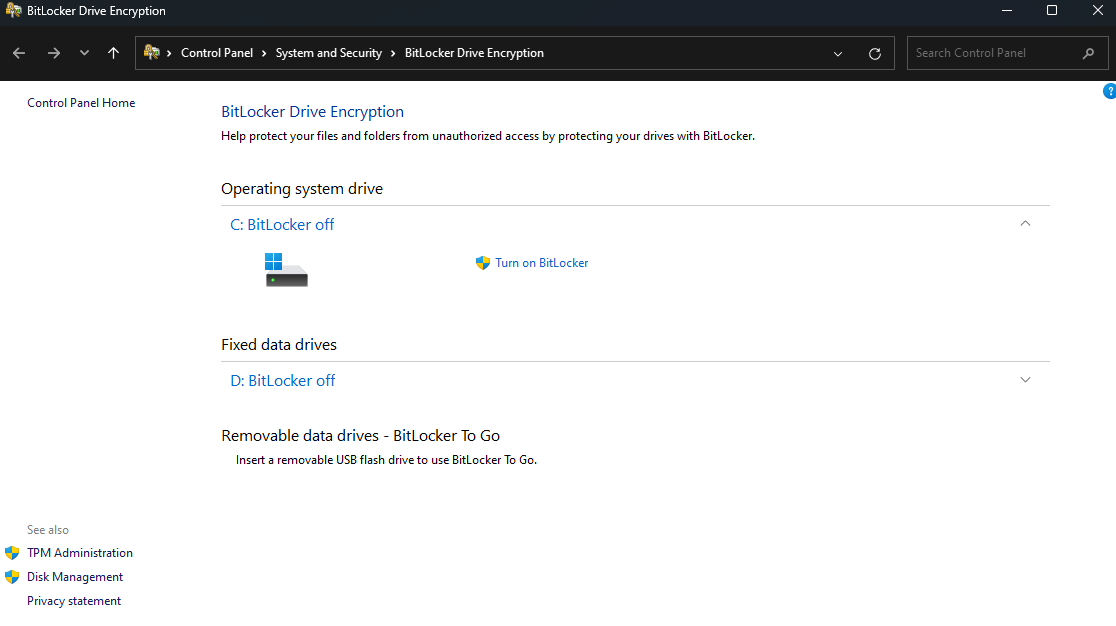Open Control Panel Home
This screenshot has width=1116, height=626.
81,103
